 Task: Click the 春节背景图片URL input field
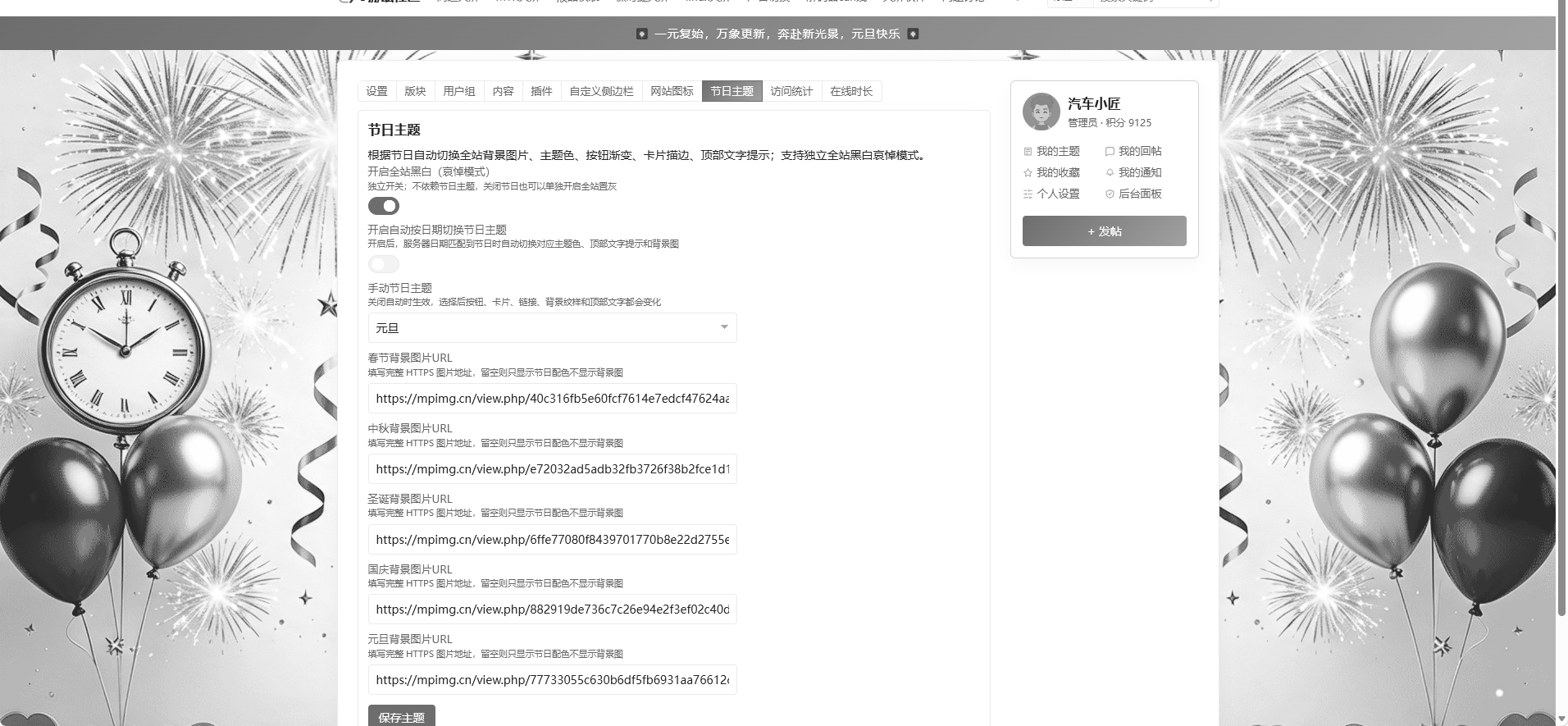pos(552,399)
